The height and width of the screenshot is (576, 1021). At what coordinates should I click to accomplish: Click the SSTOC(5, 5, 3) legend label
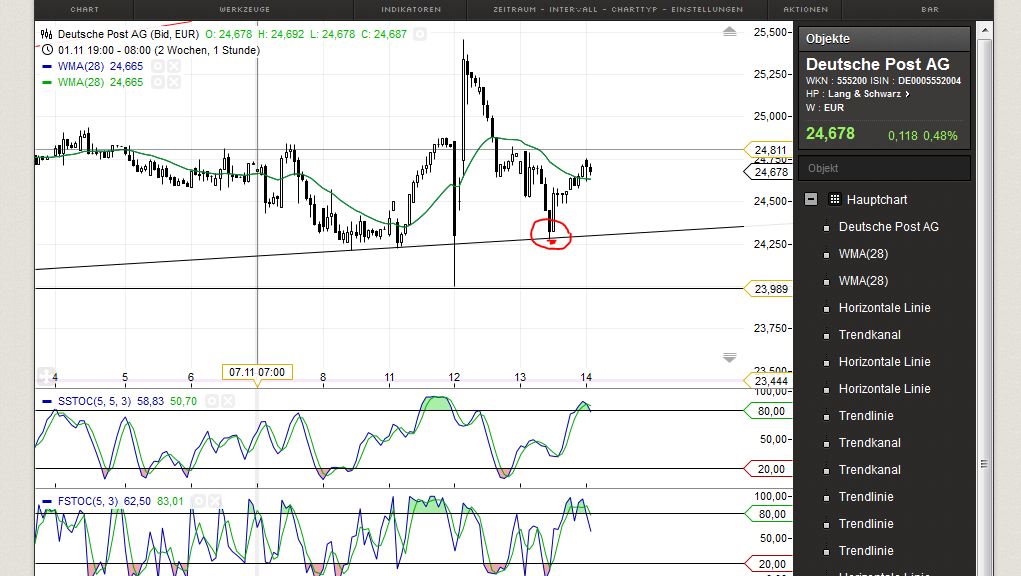click(94, 401)
